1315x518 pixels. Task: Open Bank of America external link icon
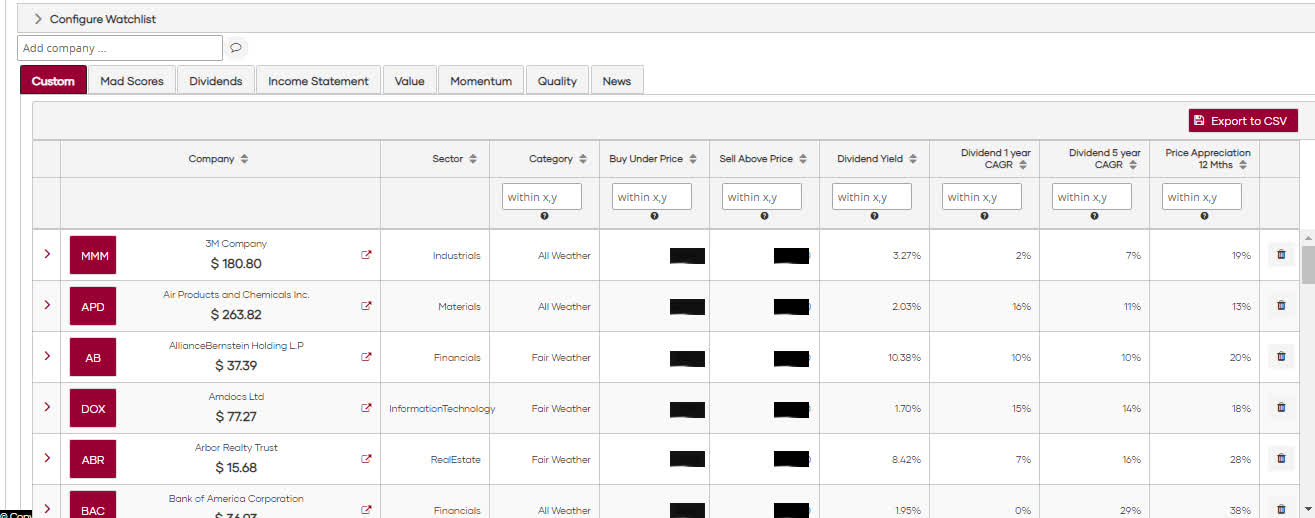tap(366, 510)
